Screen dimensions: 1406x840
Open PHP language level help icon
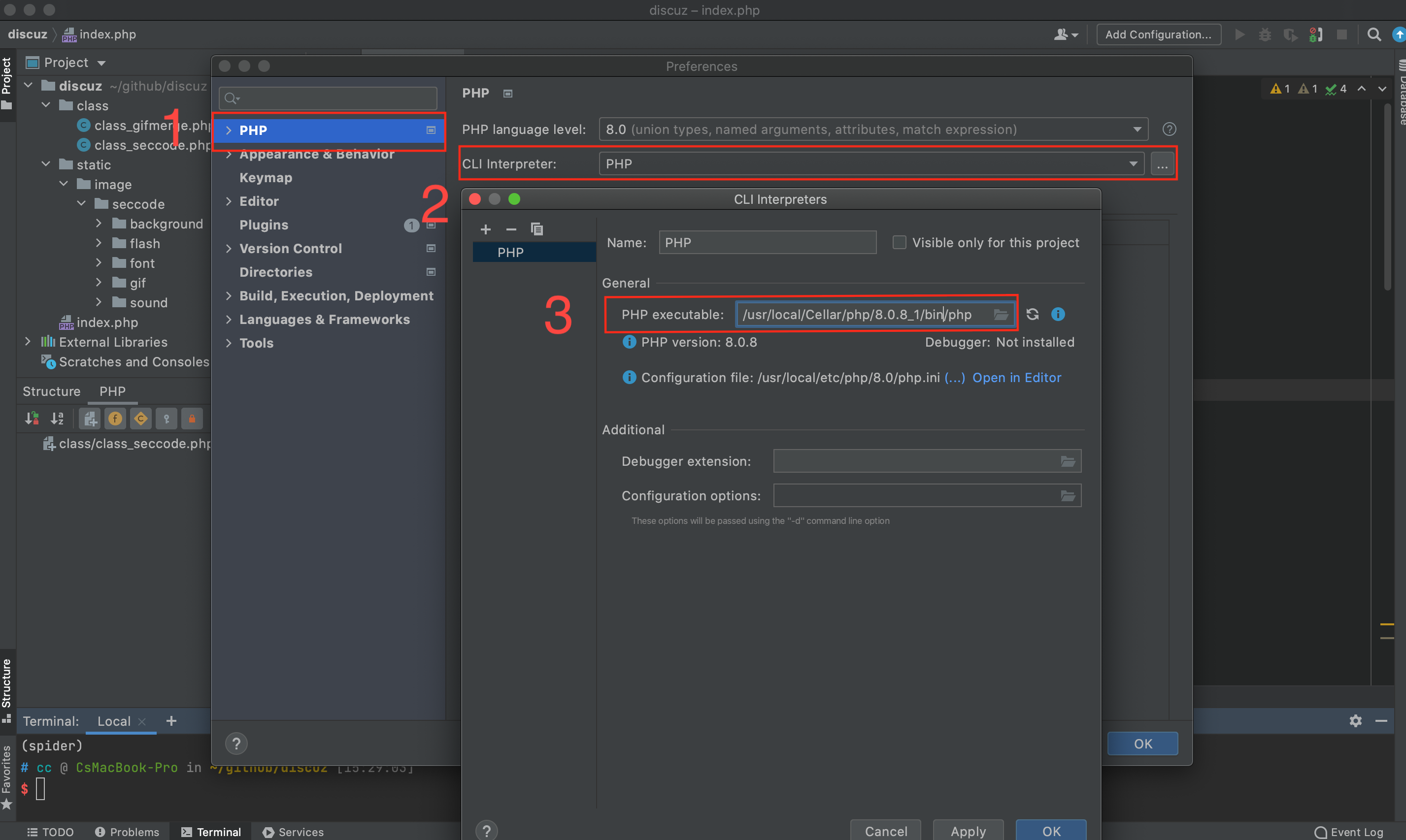coord(1169,129)
